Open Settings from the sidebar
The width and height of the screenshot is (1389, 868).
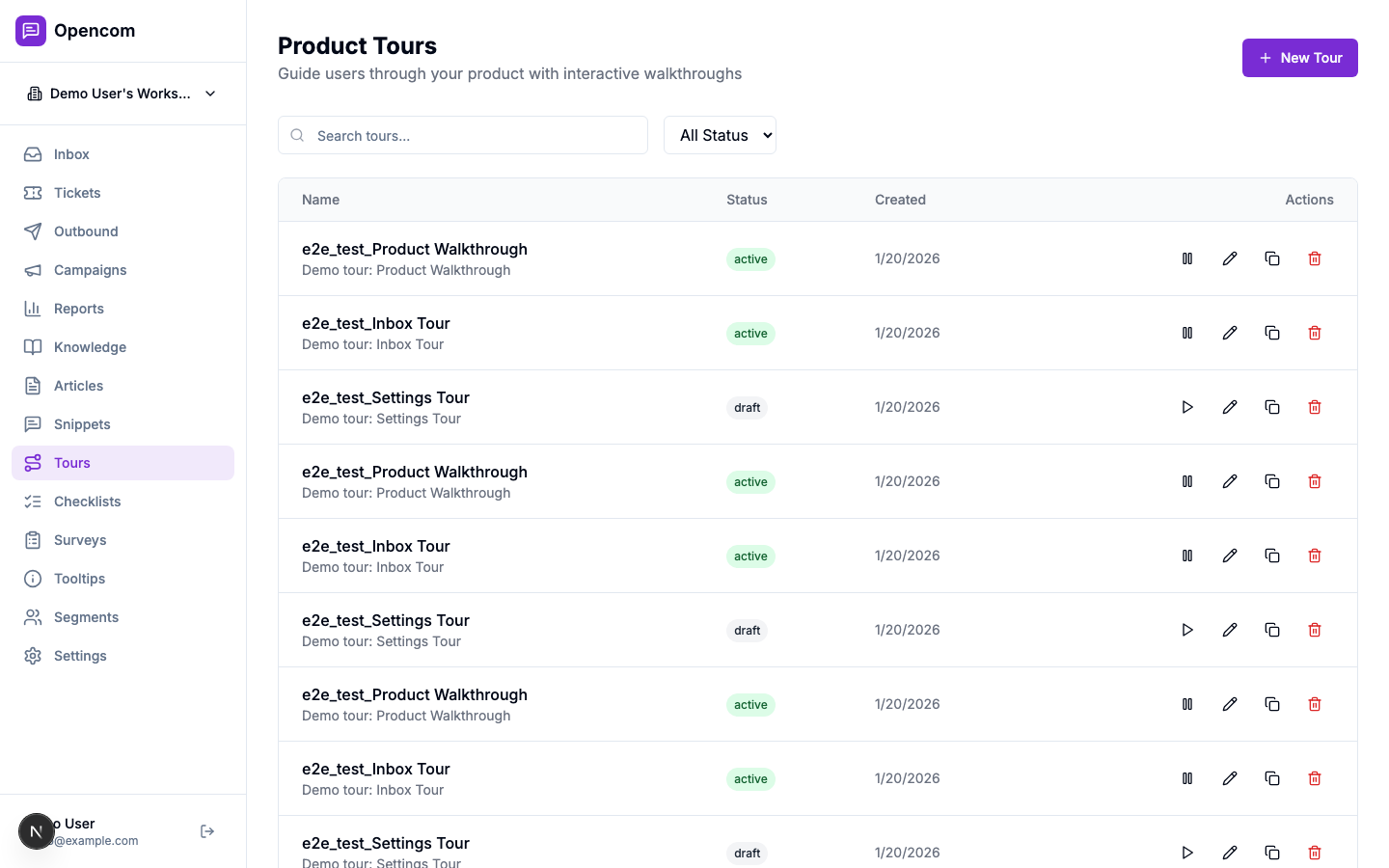(x=80, y=656)
